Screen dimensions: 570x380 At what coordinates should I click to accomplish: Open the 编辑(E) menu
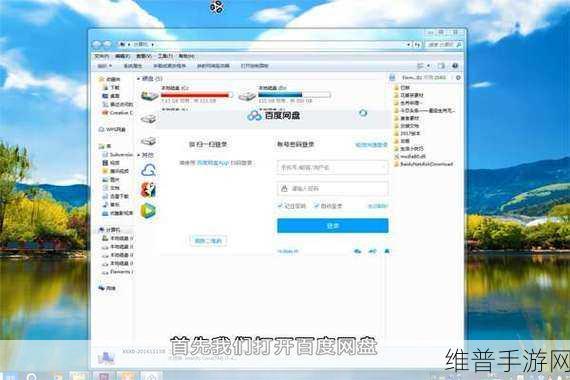(x=123, y=56)
